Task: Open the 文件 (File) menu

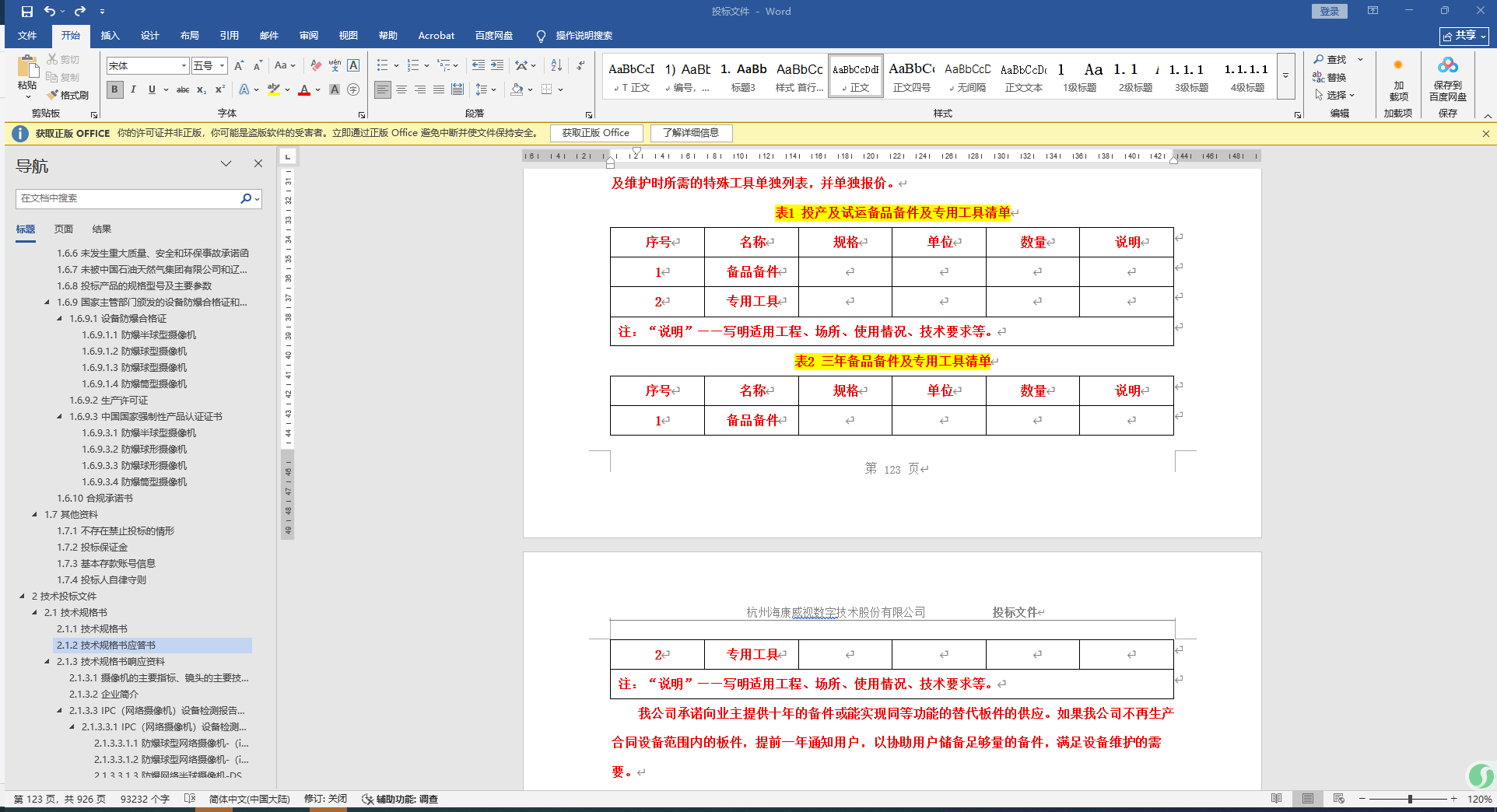Action: coord(27,36)
